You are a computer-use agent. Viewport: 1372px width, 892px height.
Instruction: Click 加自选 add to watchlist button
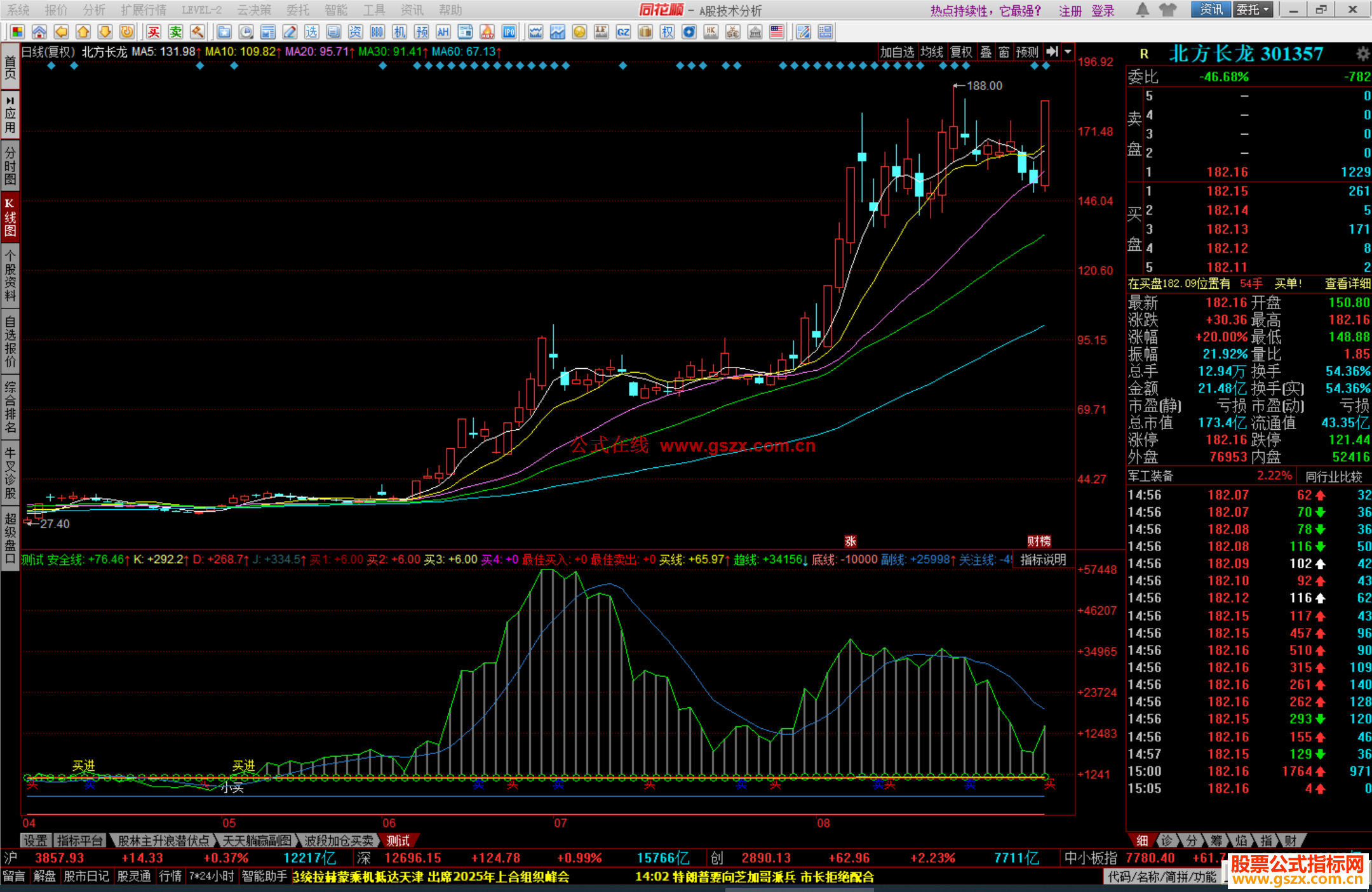[x=897, y=52]
